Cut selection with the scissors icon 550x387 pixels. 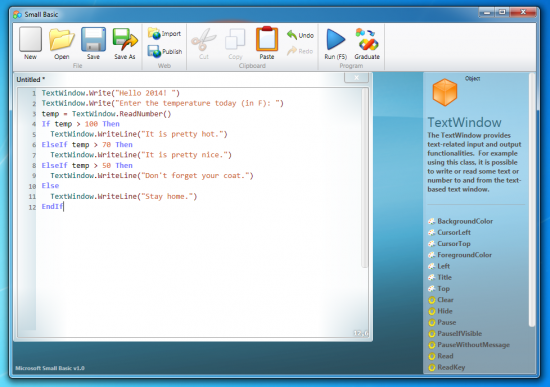click(204, 44)
